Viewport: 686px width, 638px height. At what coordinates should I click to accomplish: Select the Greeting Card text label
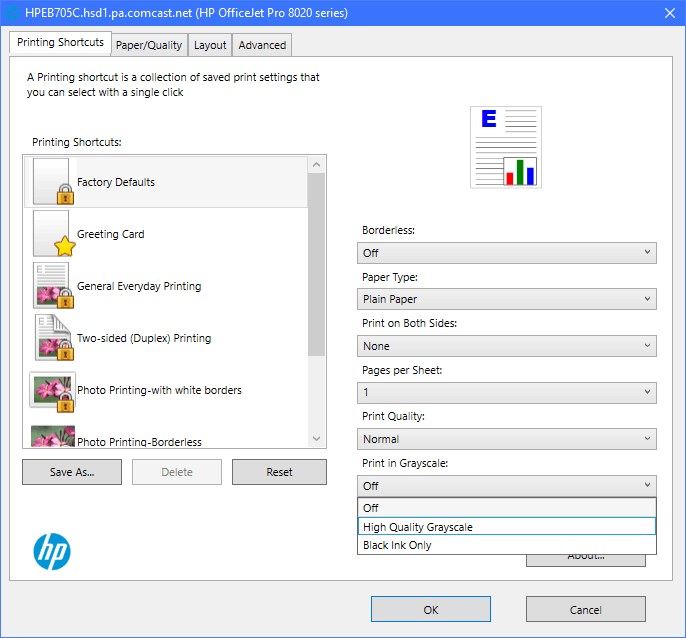point(111,234)
